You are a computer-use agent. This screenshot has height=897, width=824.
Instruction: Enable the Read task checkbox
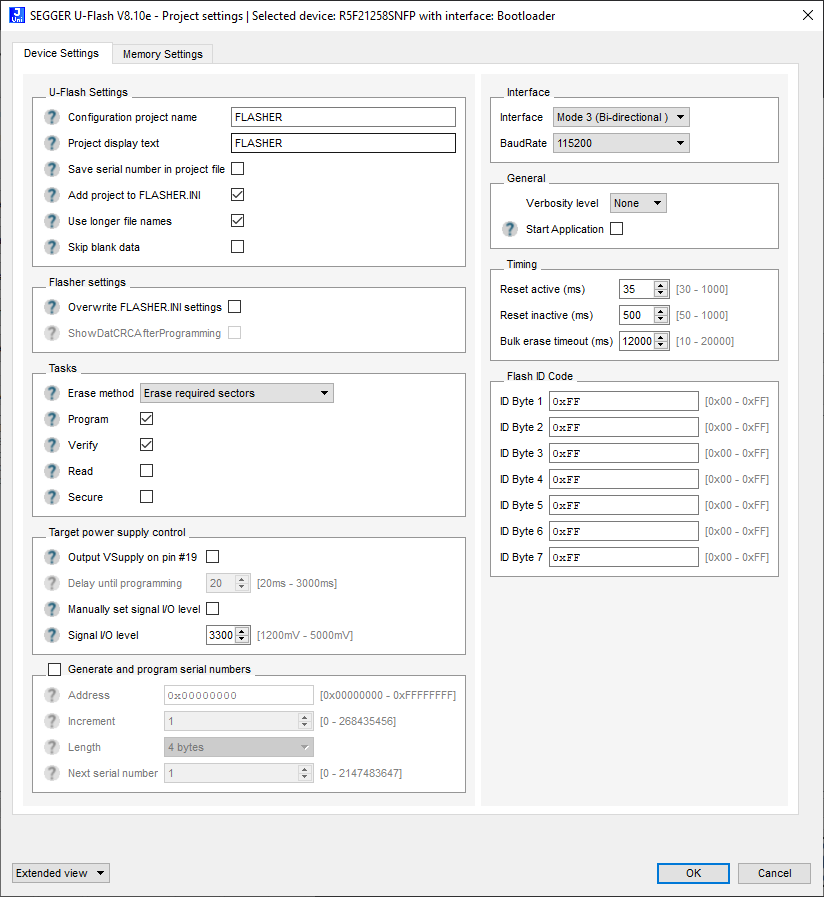point(146,471)
